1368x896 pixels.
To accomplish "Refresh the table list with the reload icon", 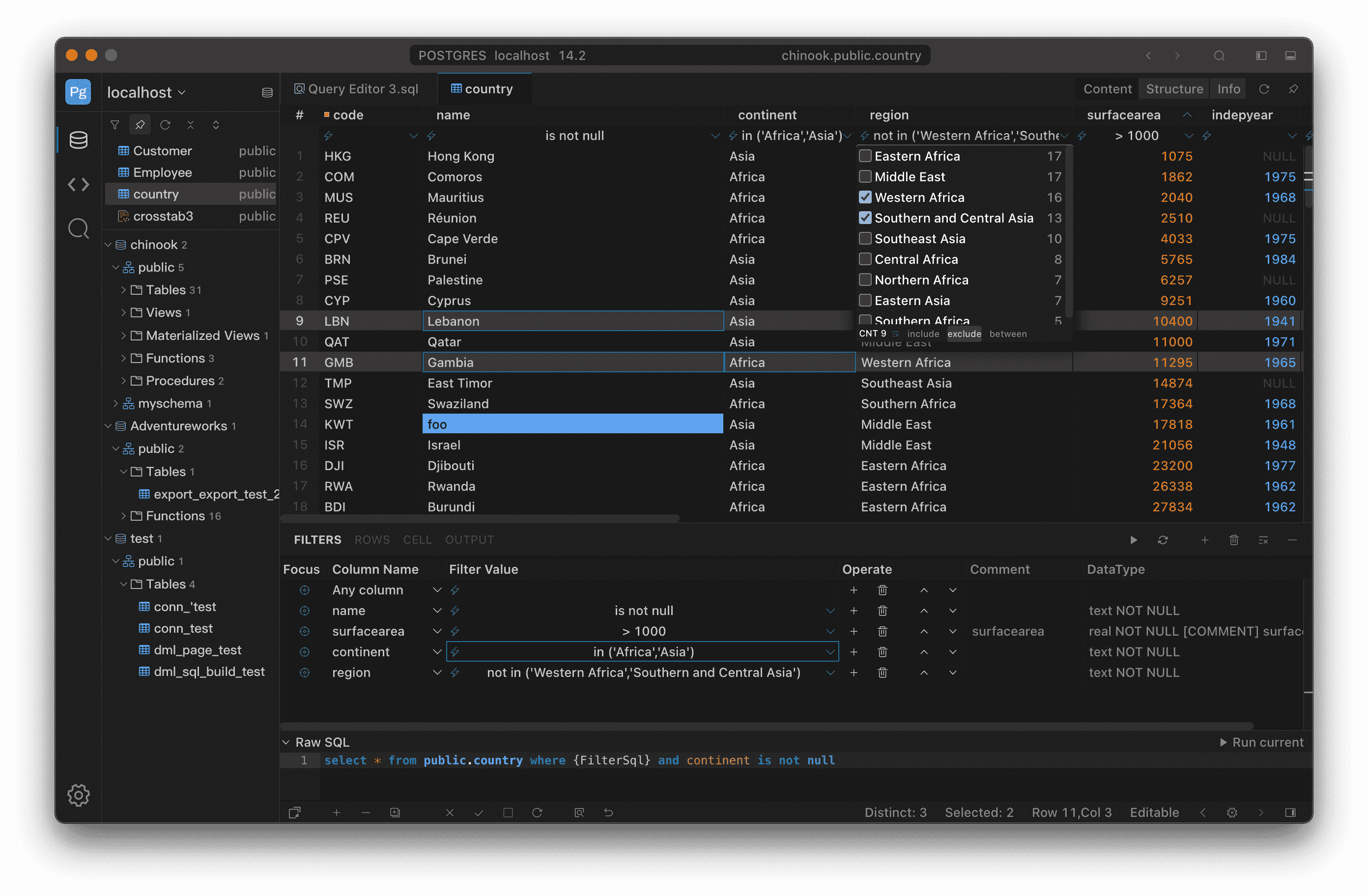I will point(166,124).
